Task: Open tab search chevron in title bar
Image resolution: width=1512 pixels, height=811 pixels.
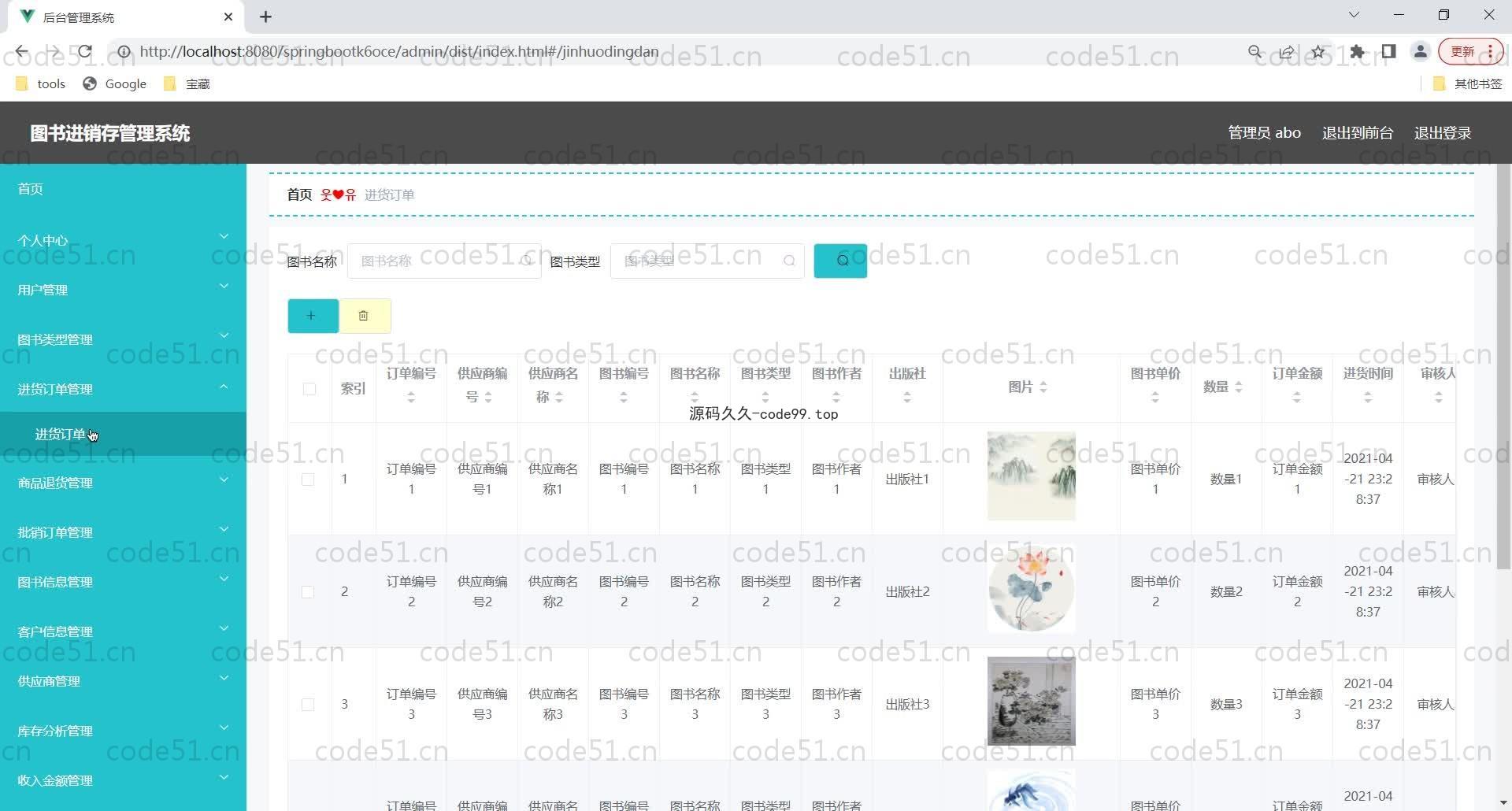Action: tap(1354, 15)
